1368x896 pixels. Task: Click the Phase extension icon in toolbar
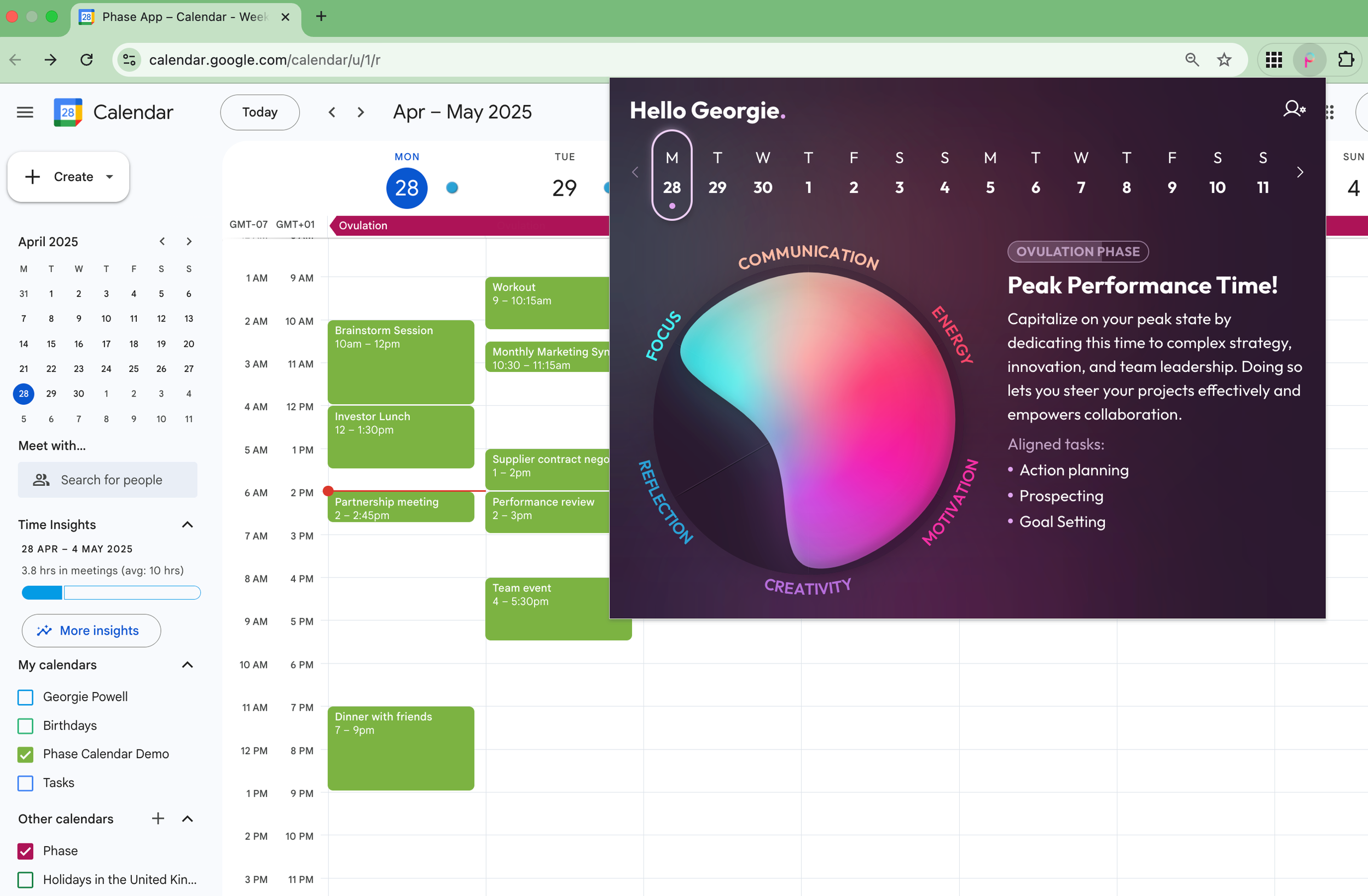1309,60
